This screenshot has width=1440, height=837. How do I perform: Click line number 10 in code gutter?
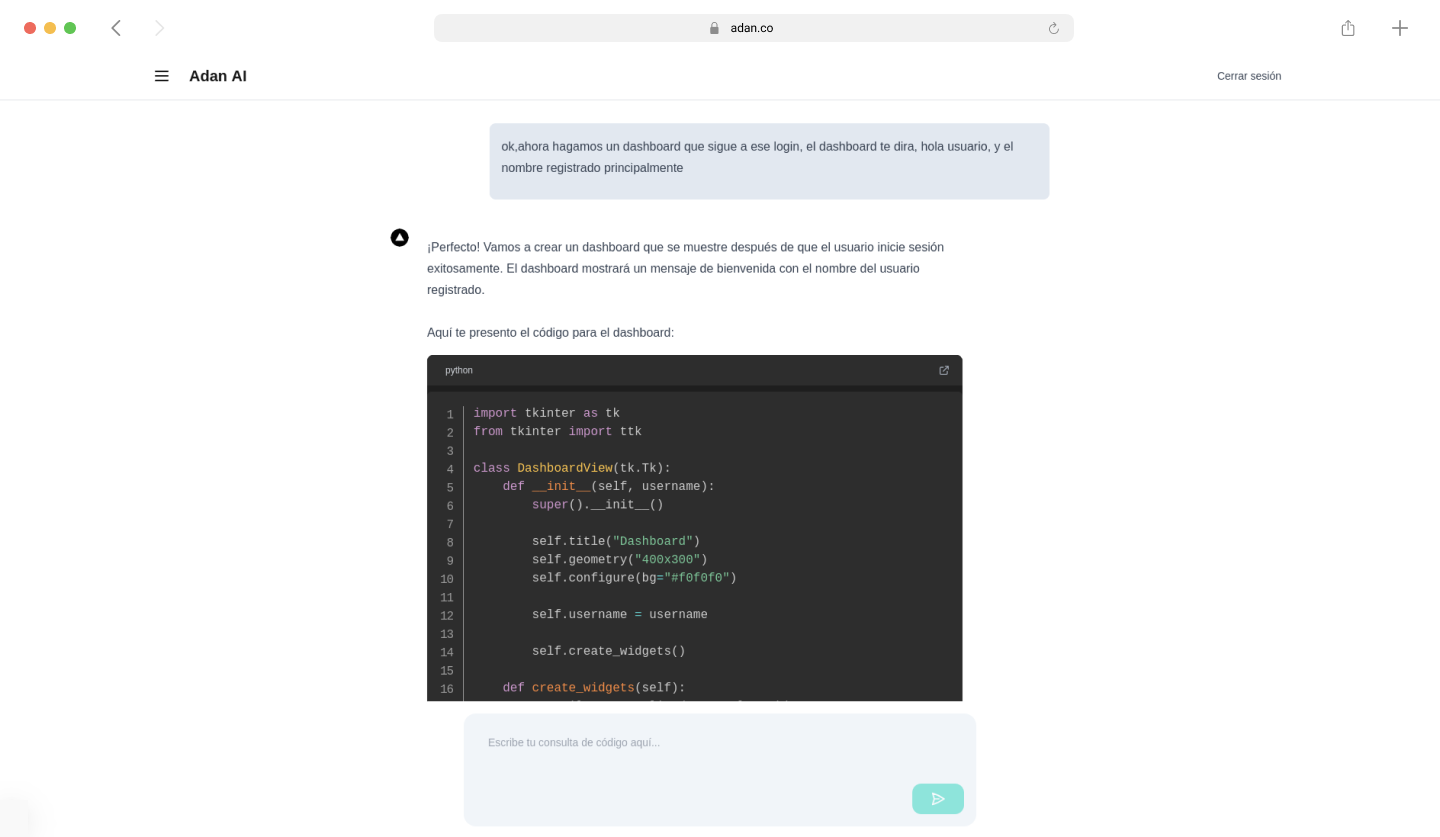(x=447, y=579)
